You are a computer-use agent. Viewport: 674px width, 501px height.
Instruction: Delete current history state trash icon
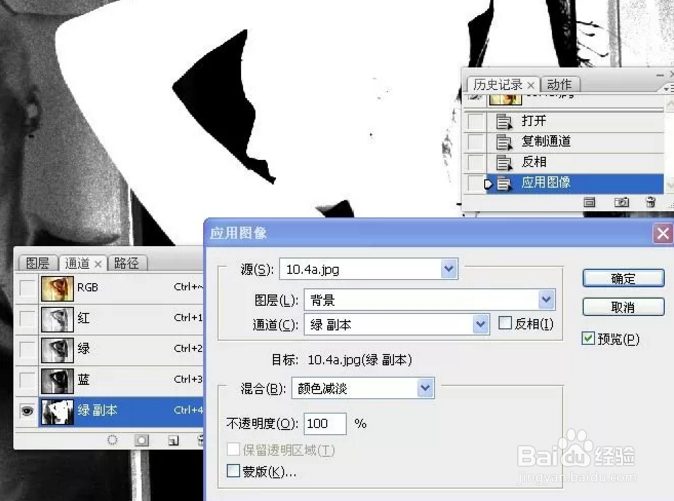651,202
